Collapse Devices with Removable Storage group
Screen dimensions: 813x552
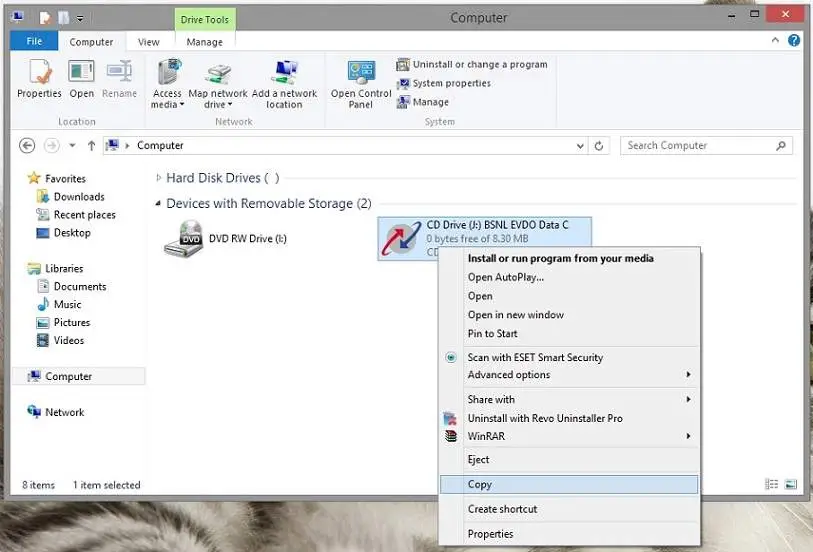point(158,204)
